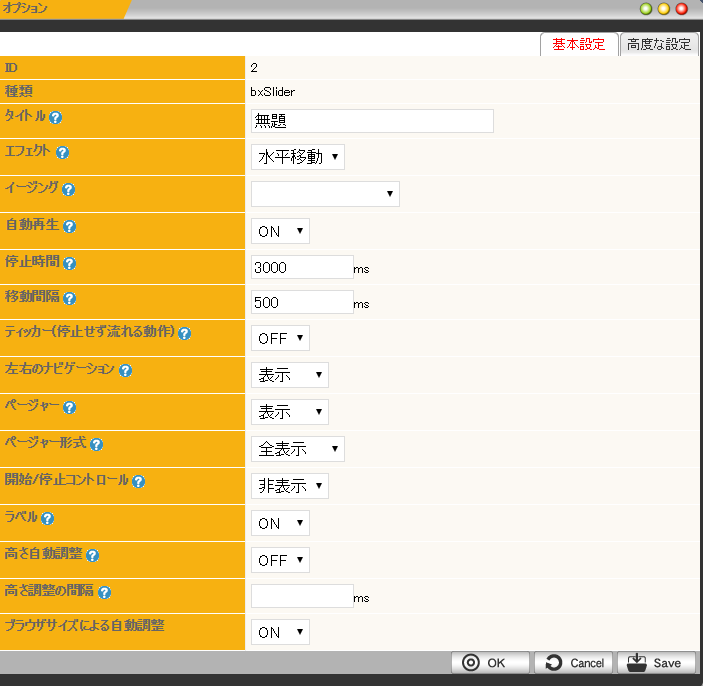The width and height of the screenshot is (703, 686).
Task: Open help icon for 開始/停止コントロール
Action: 138,482
